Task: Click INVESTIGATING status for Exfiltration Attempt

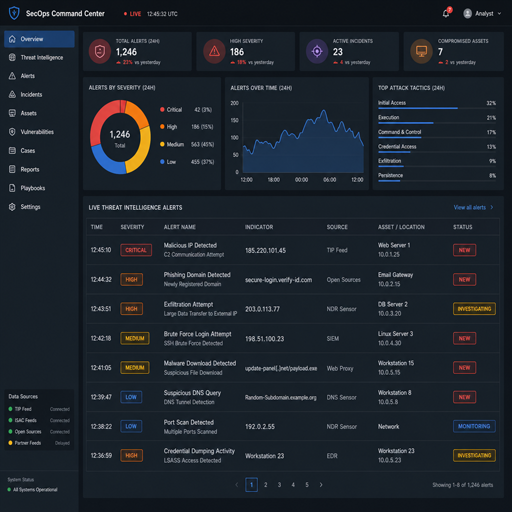Action: point(474,309)
